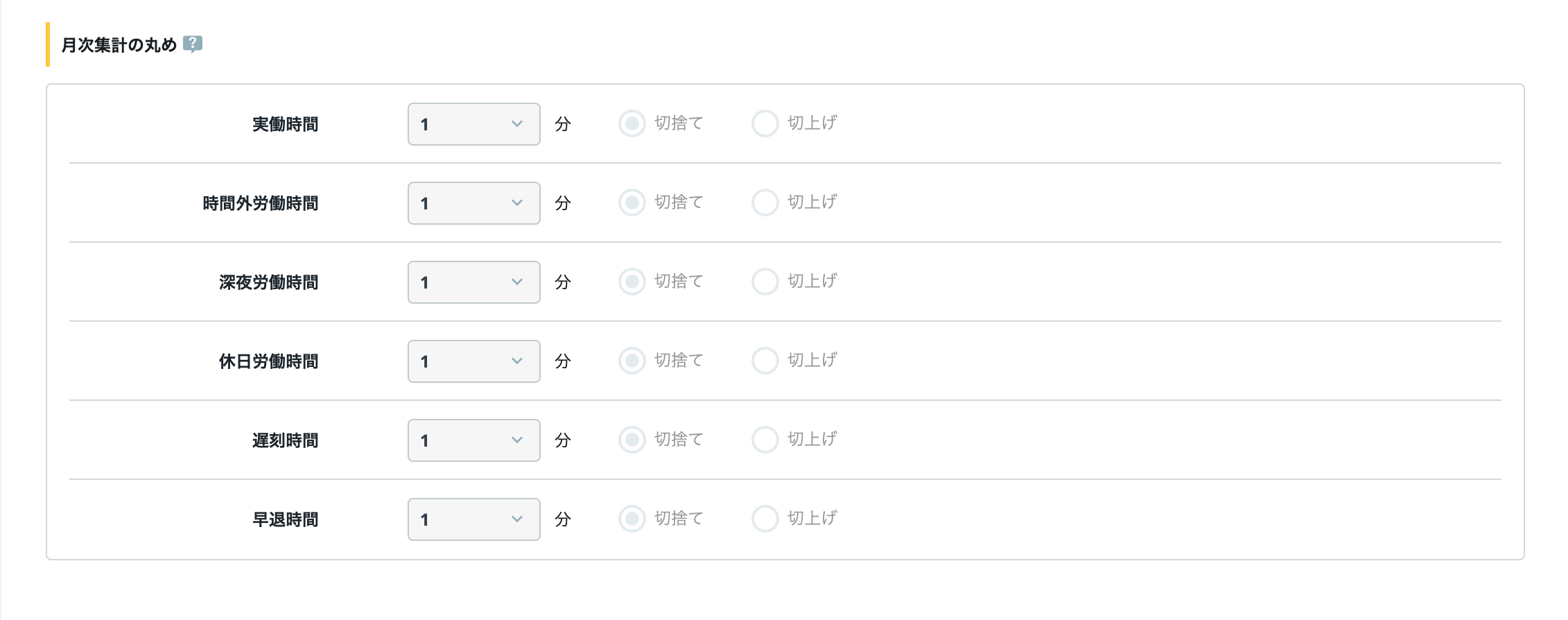Choose 切上げ for 休日労働時間

pos(765,361)
